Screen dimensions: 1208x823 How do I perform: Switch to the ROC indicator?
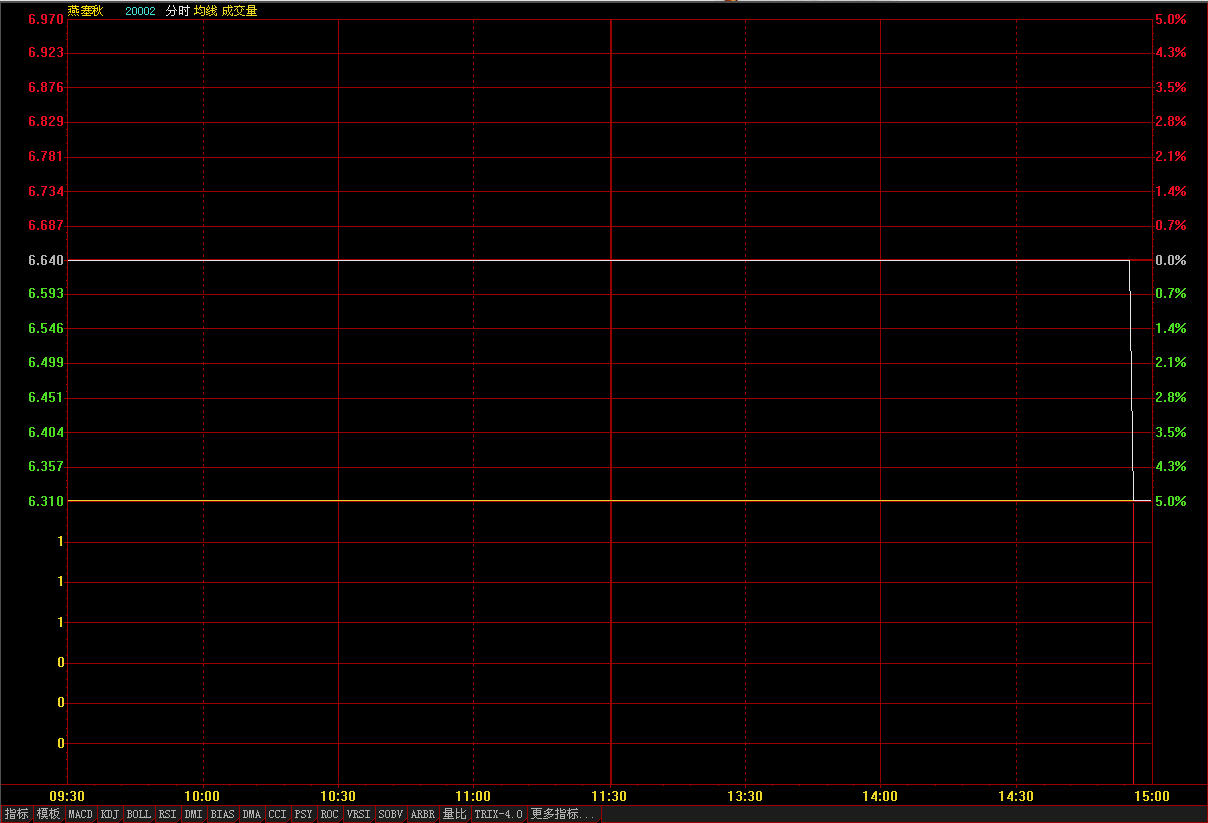[329, 814]
